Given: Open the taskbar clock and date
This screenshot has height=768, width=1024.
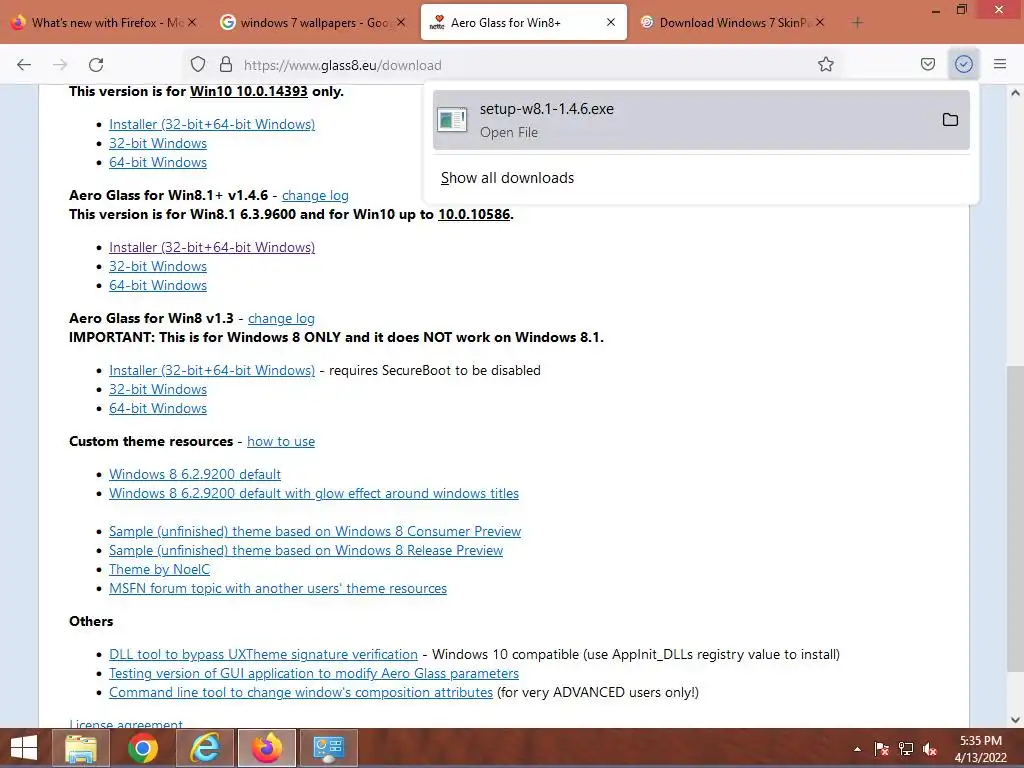Looking at the screenshot, I should (x=980, y=748).
